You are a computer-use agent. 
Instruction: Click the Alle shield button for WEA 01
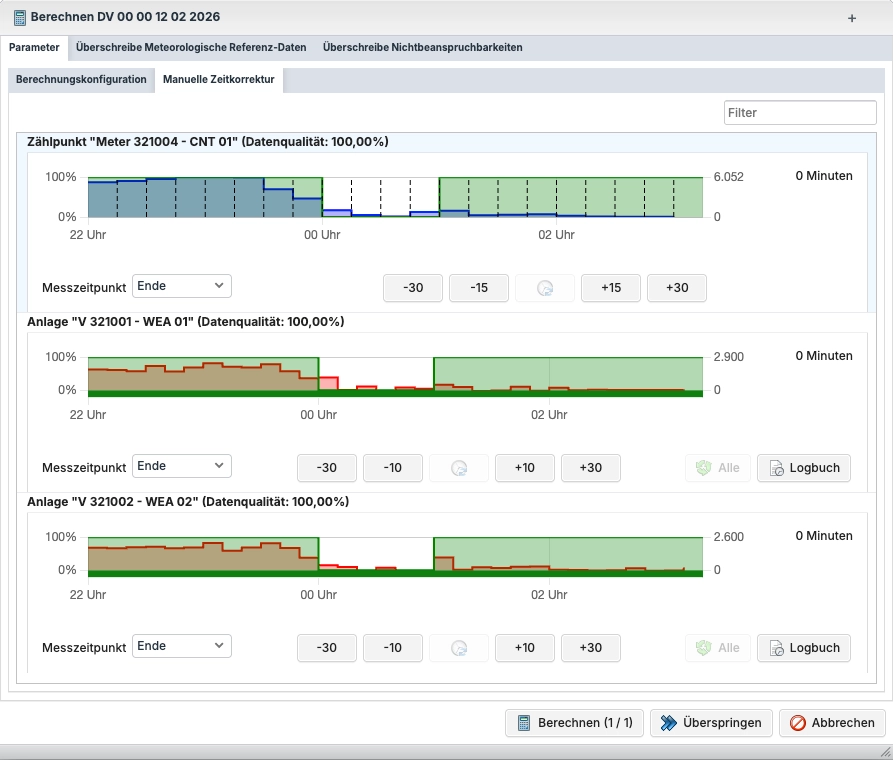(x=717, y=468)
